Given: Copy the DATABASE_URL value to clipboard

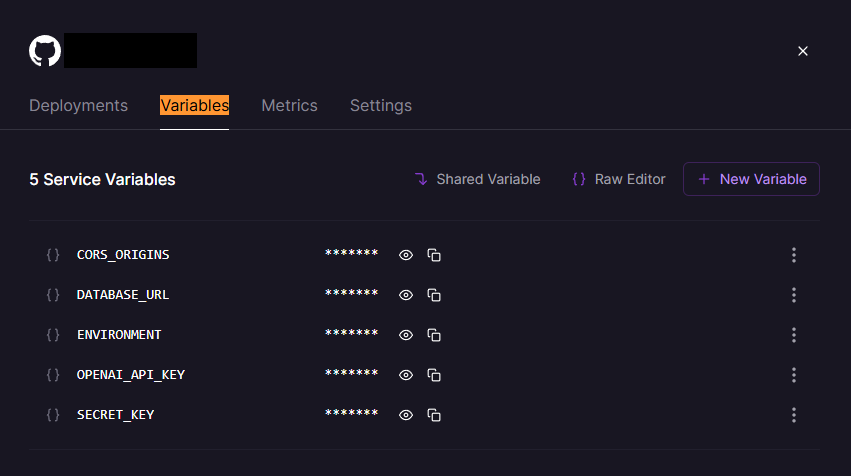Looking at the screenshot, I should (434, 295).
